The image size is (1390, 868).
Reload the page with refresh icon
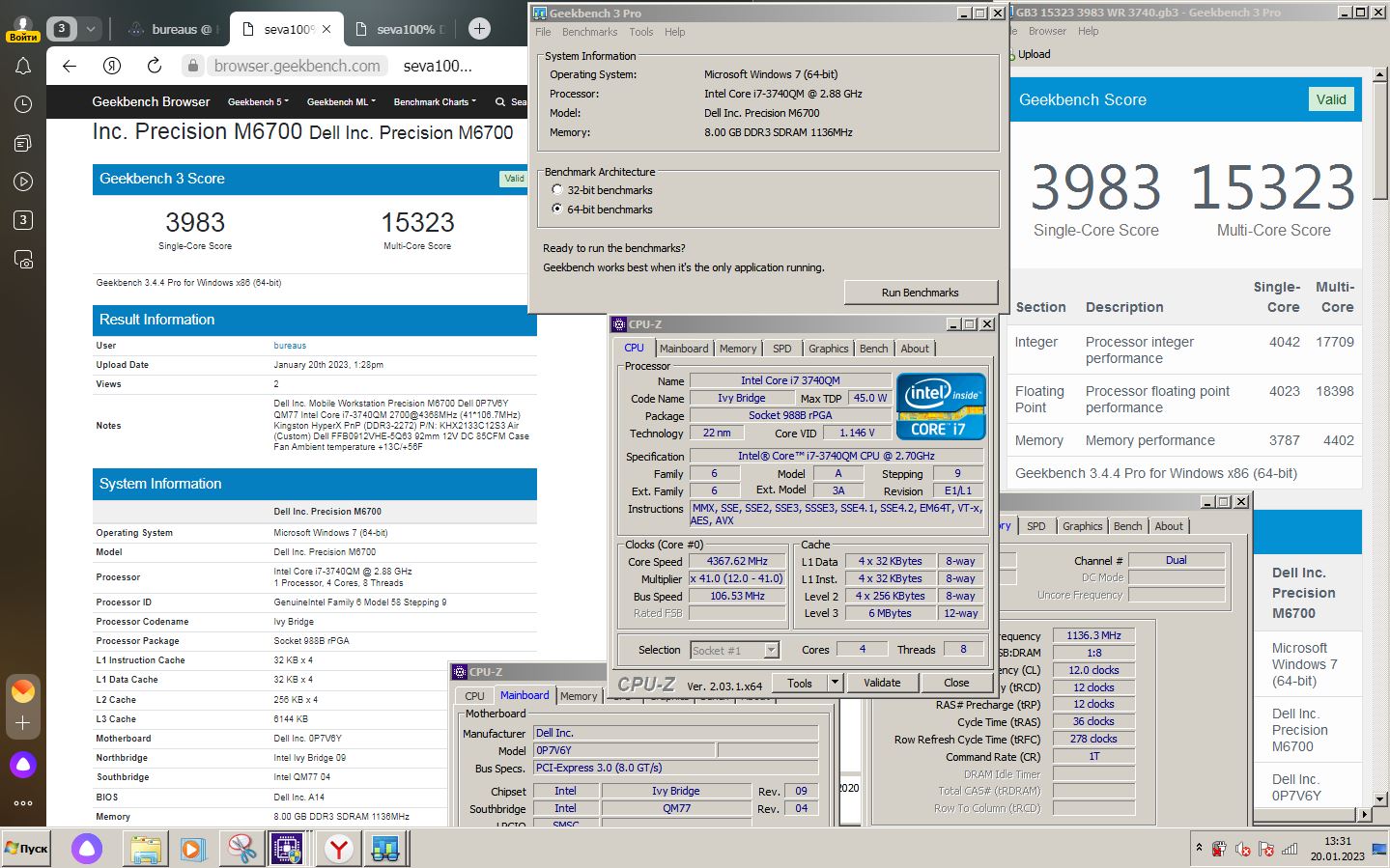coord(155,66)
